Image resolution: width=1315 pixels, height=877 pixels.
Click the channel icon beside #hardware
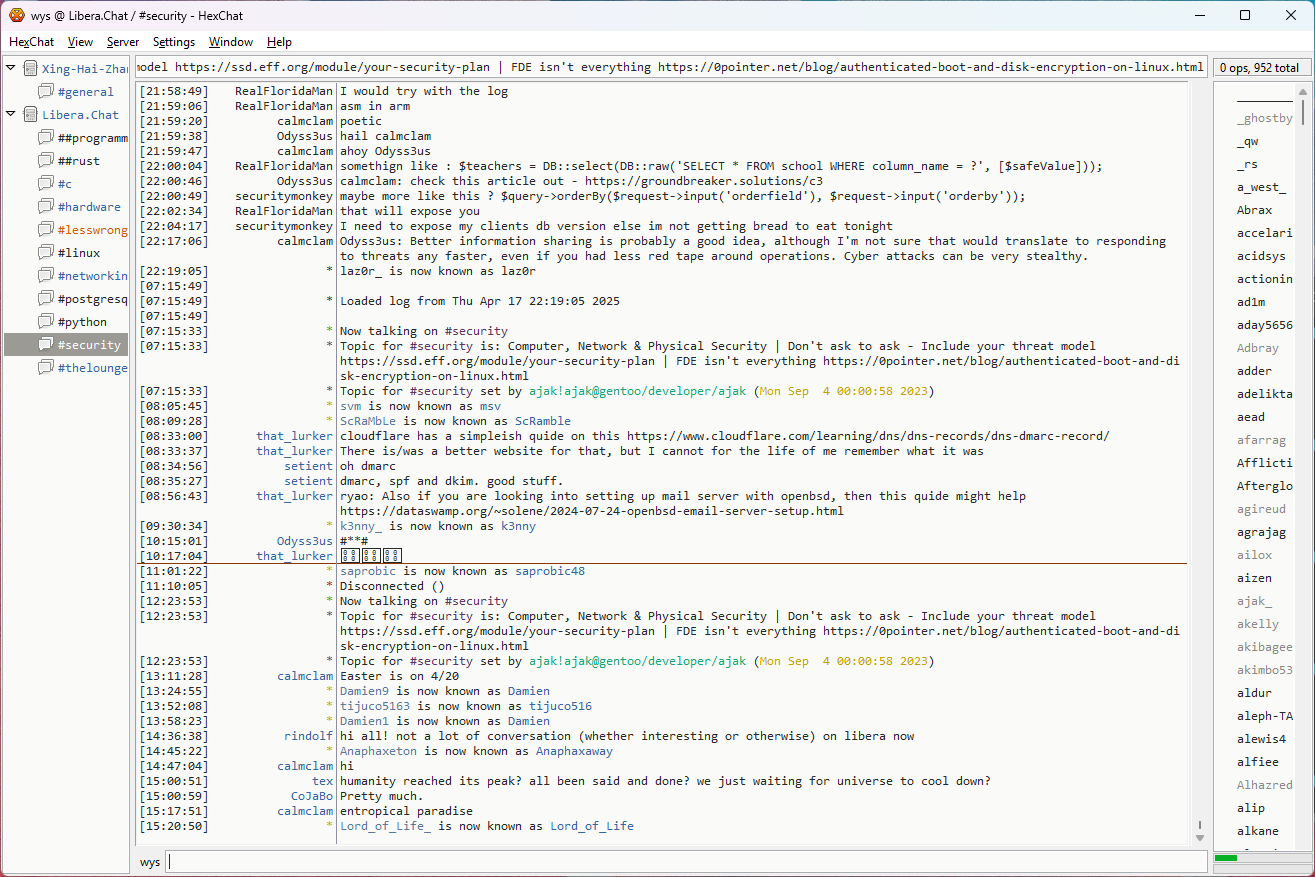[x=46, y=207]
